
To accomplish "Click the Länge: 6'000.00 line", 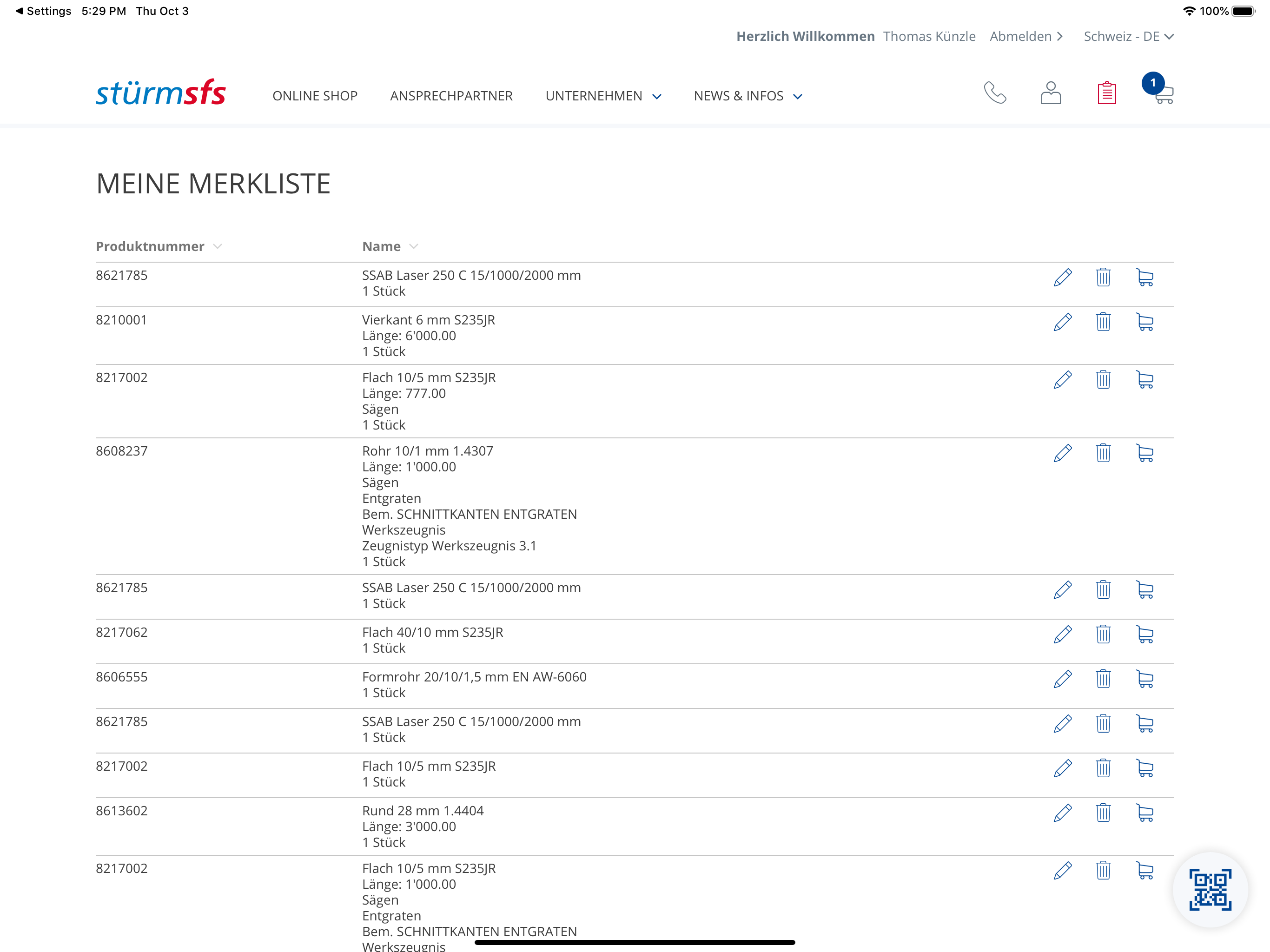I will click(x=409, y=336).
